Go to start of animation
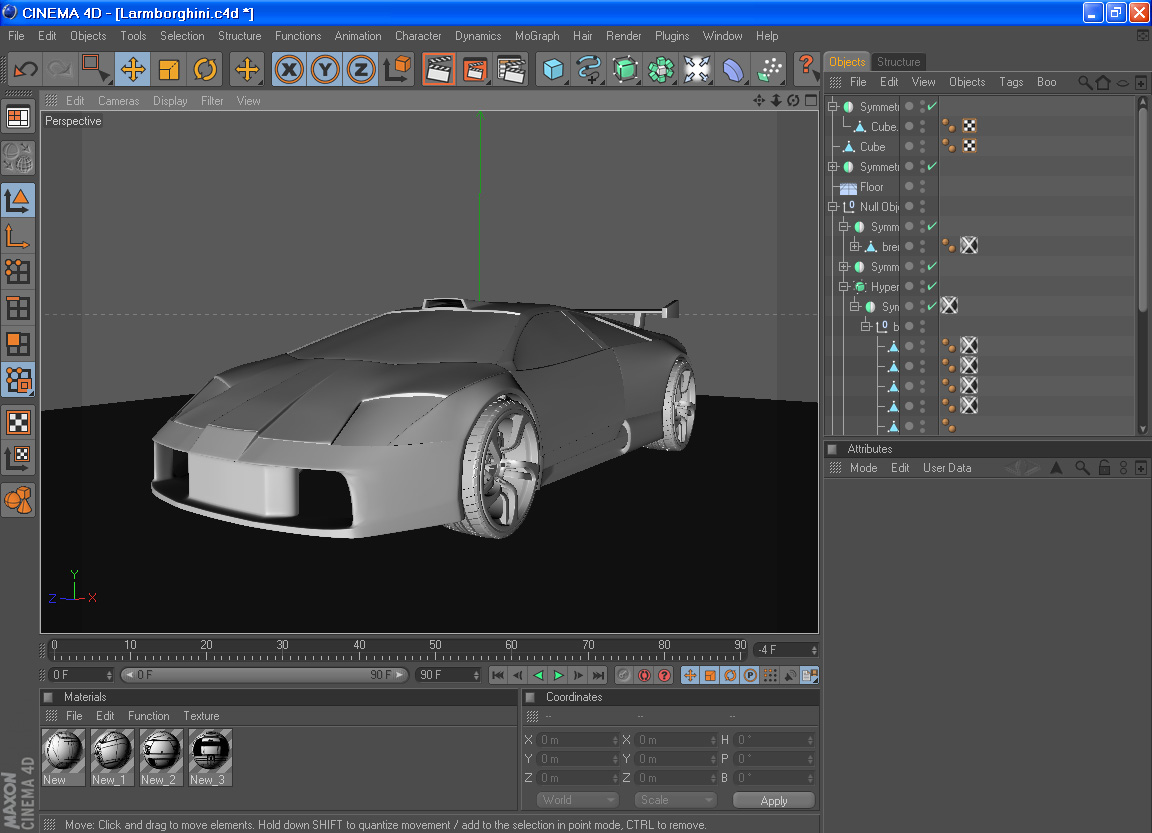Screen dimensions: 1152x833 point(497,675)
